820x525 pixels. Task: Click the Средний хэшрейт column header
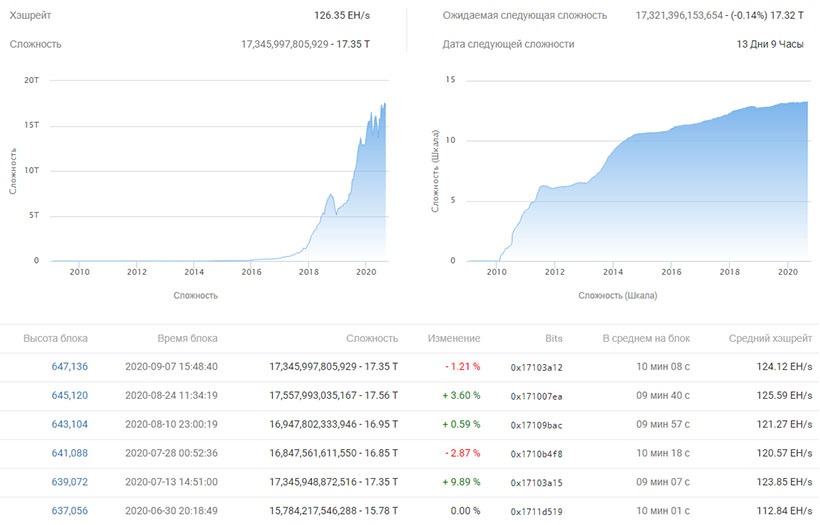point(770,338)
